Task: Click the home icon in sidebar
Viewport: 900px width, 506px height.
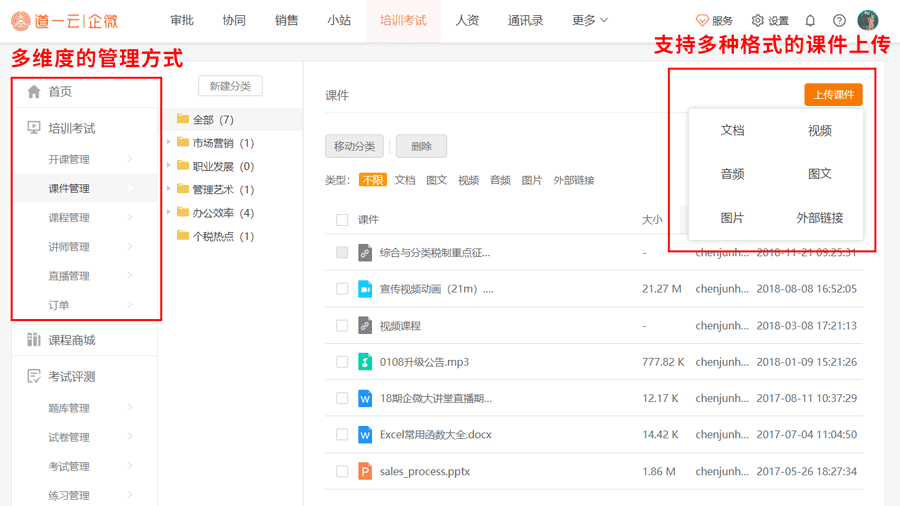Action: point(34,92)
